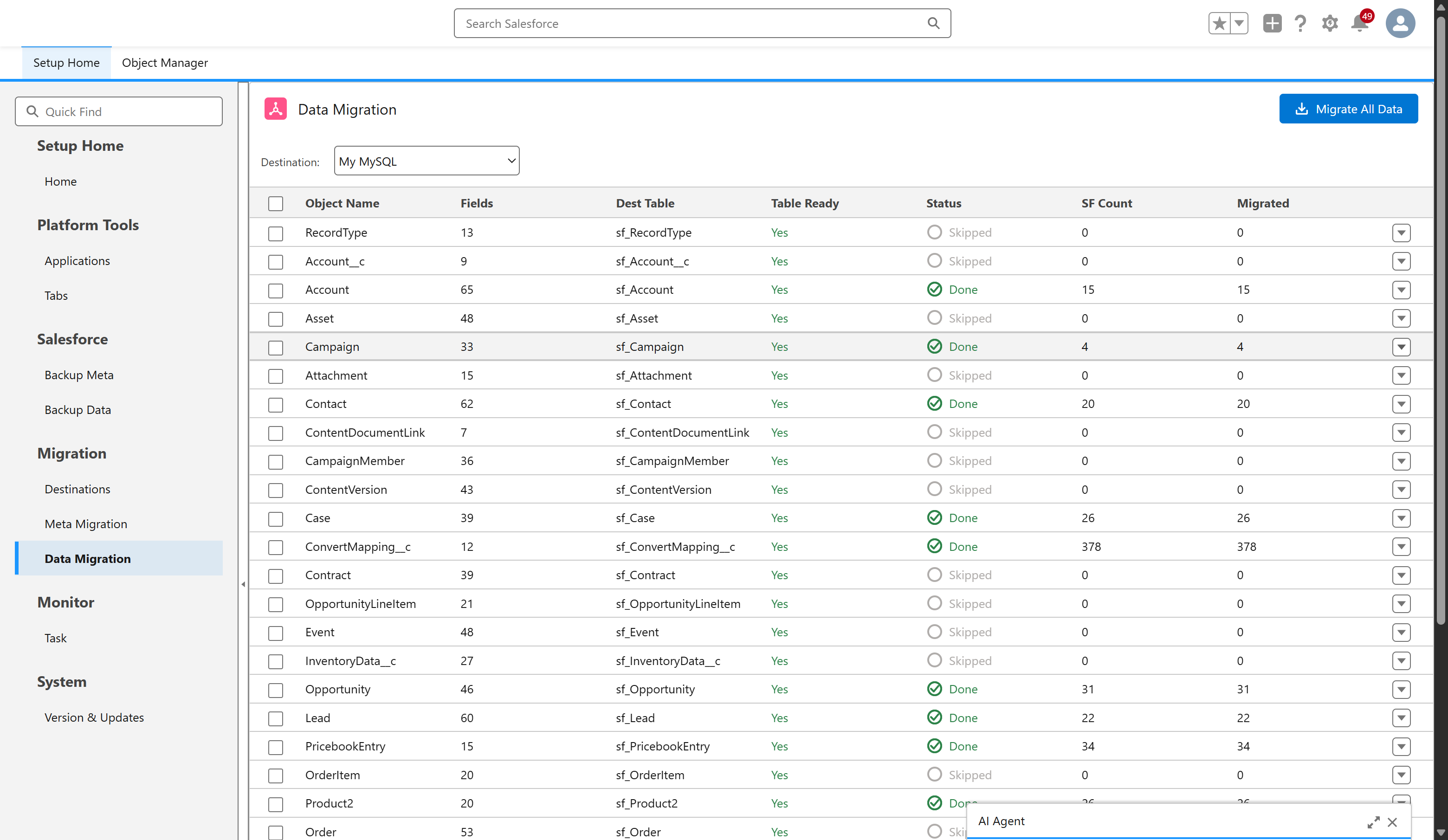The height and width of the screenshot is (840, 1448).
Task: Click the Done status icon for Product2
Action: point(934,803)
